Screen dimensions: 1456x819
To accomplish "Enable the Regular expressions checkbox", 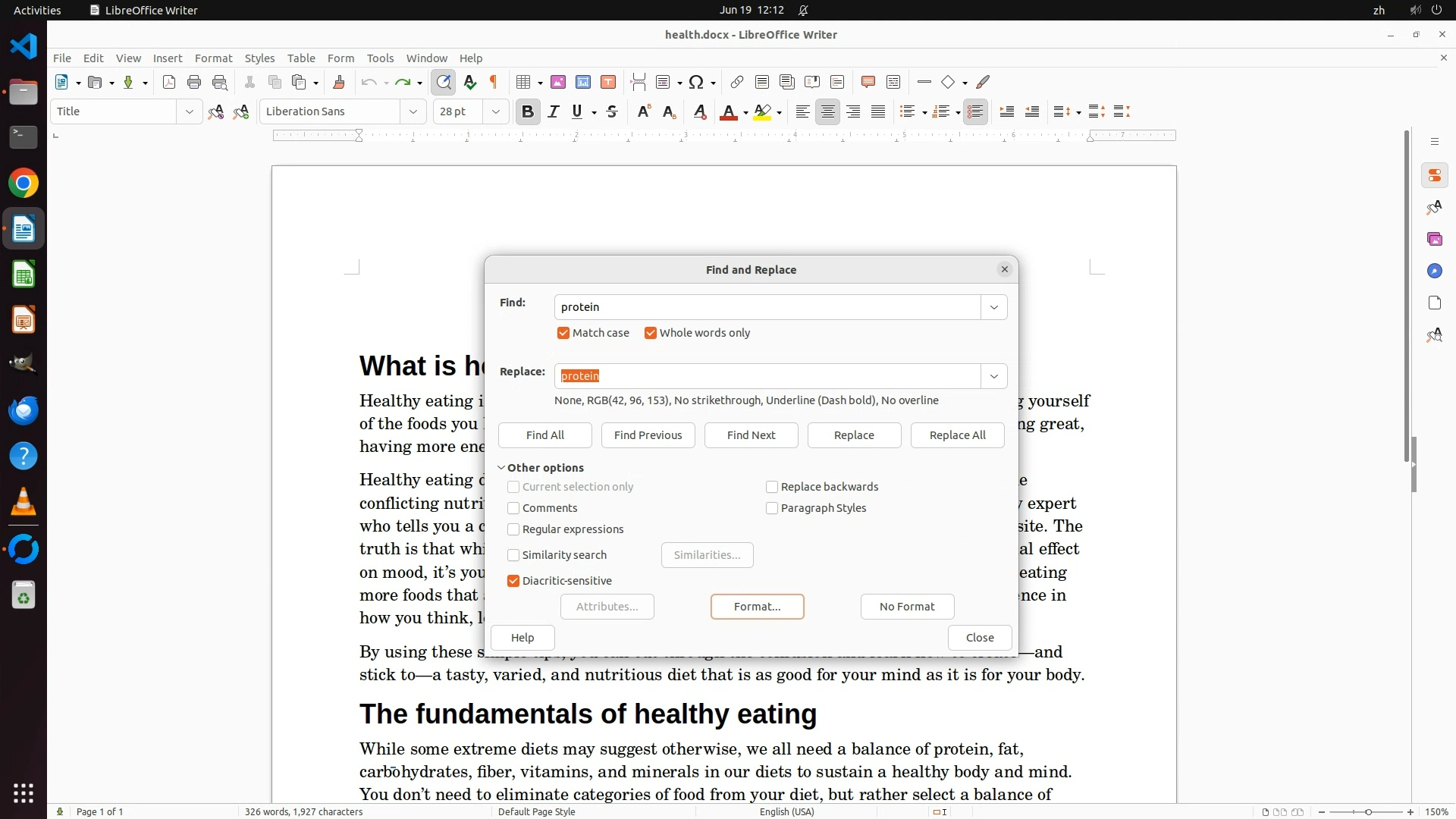I will 513,529.
